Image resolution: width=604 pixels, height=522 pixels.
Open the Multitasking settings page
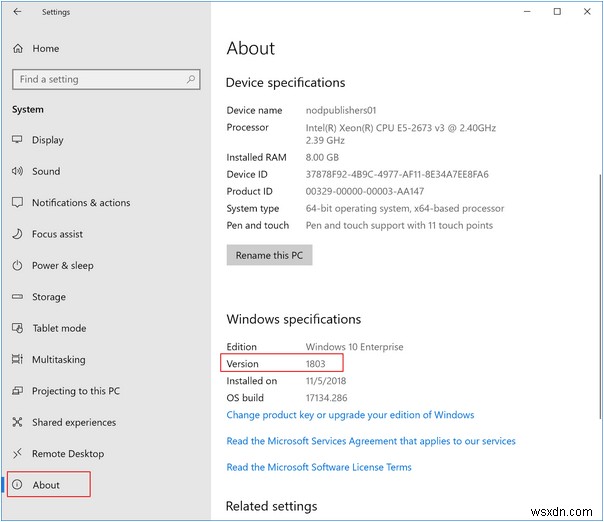[58, 360]
